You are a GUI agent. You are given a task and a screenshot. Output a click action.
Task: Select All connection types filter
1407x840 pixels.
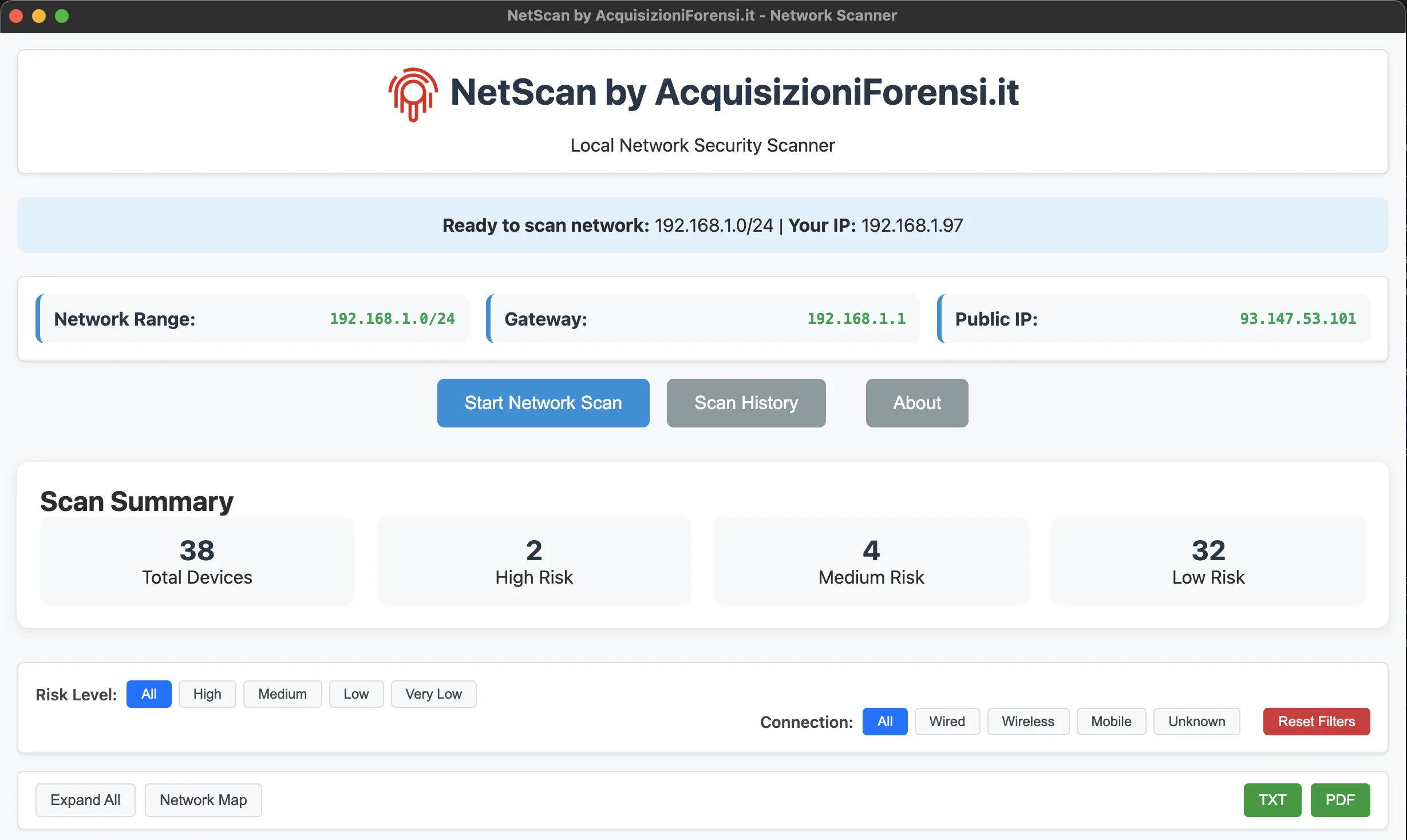point(885,722)
